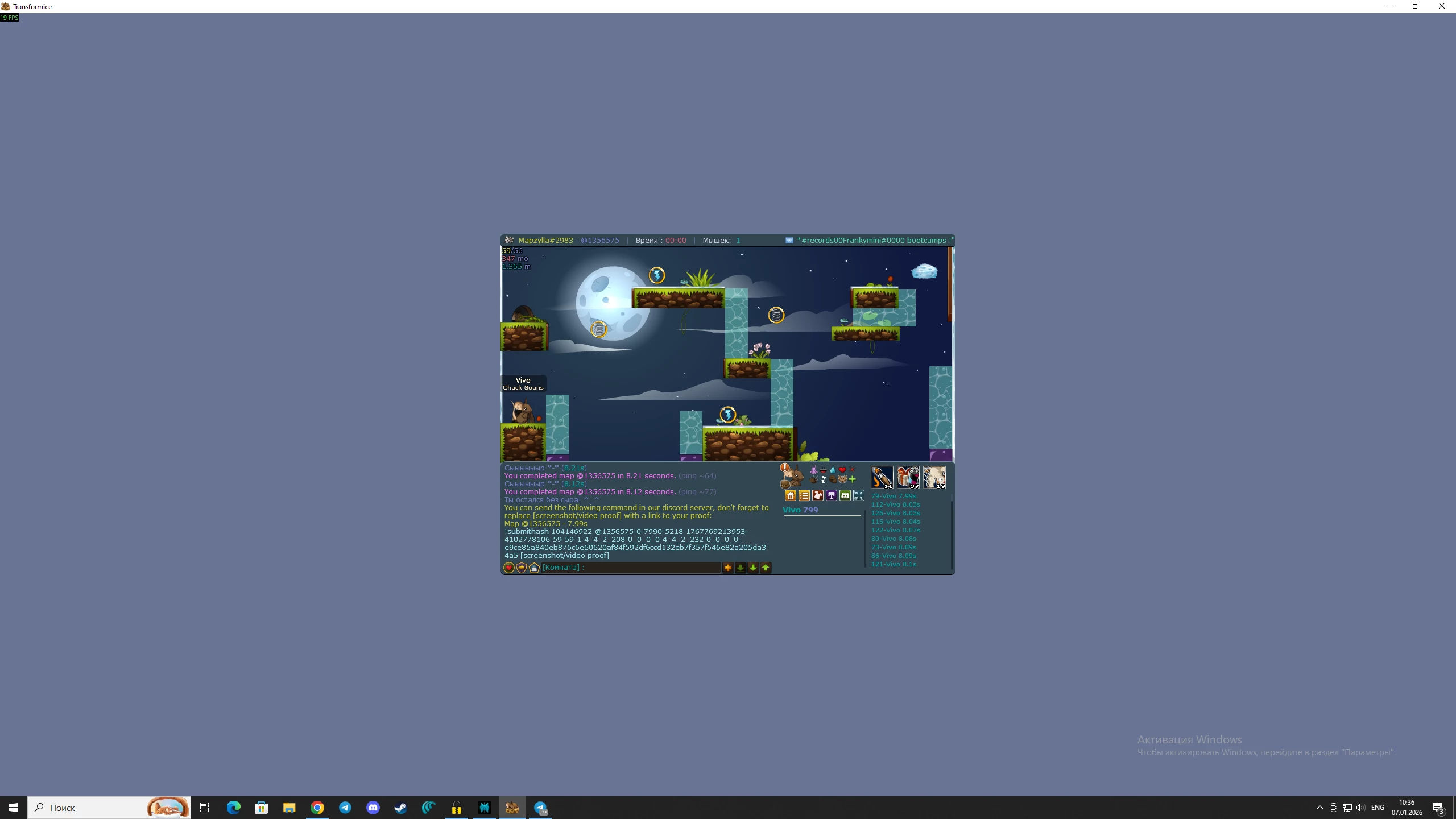Click the mouse avatar with exclamation mark
Image resolution: width=1456 pixels, height=819 pixels.
click(x=792, y=476)
